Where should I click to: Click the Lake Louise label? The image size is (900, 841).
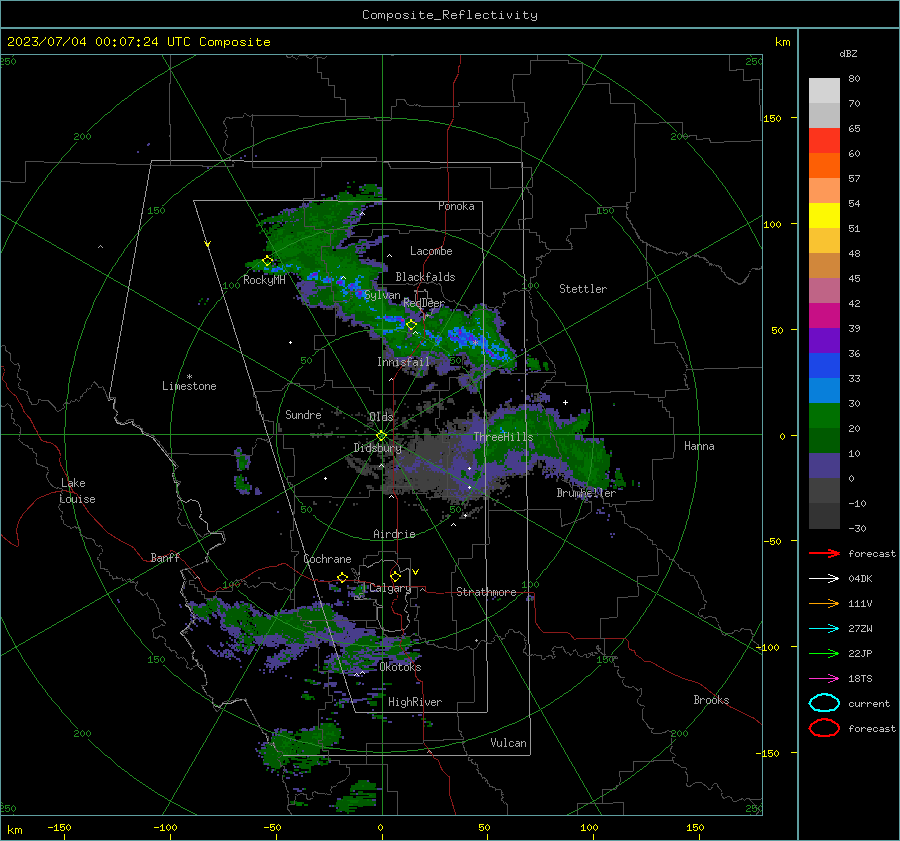point(77,491)
